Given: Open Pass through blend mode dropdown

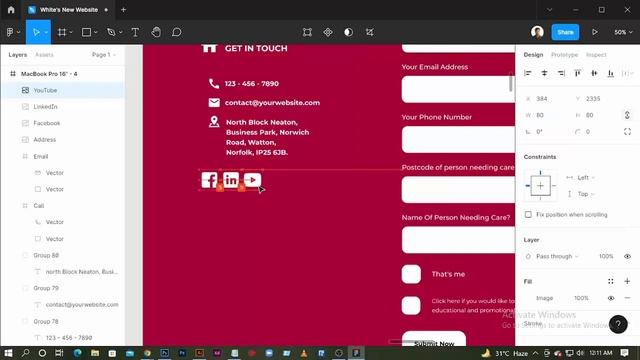Looking at the screenshot, I should (x=557, y=256).
